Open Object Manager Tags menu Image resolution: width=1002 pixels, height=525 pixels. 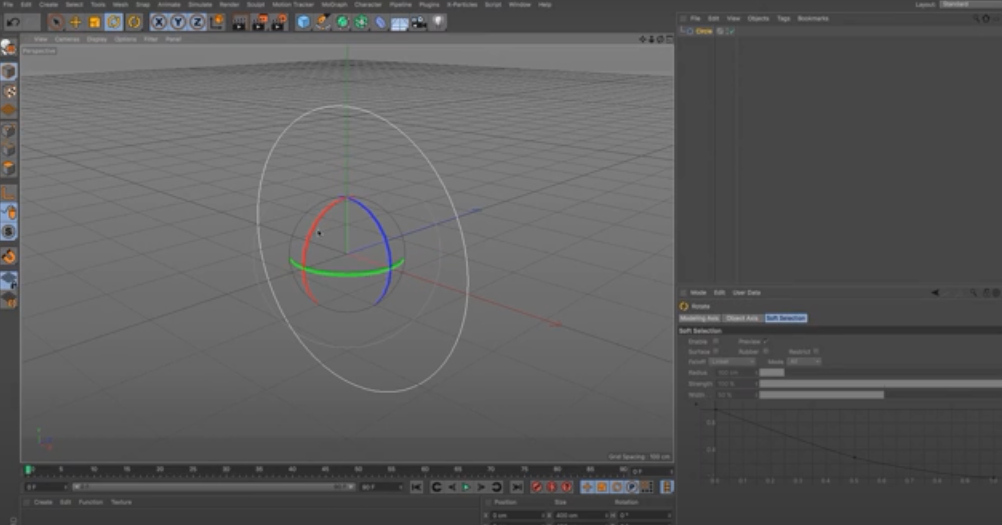click(783, 19)
